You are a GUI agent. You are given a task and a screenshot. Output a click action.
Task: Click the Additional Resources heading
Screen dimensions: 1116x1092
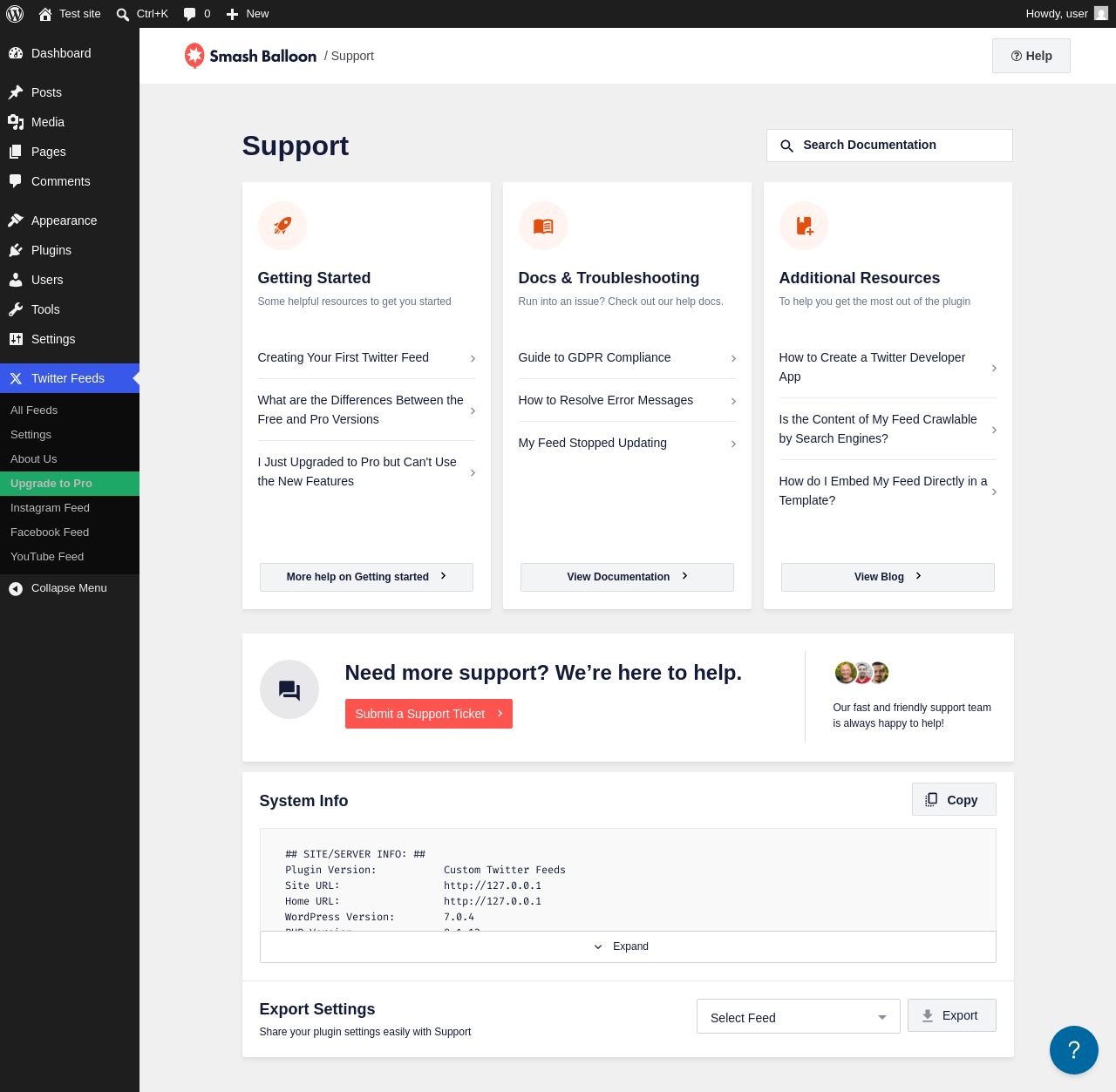click(860, 278)
